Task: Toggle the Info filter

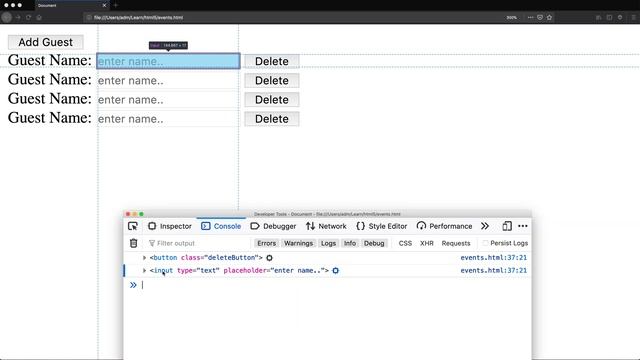Action: click(350, 243)
